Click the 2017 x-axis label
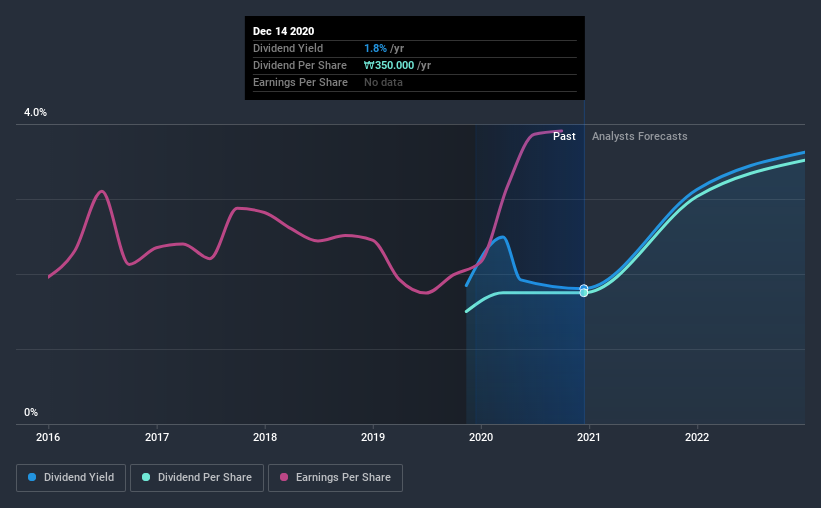Image resolution: width=821 pixels, height=508 pixels. click(x=157, y=437)
